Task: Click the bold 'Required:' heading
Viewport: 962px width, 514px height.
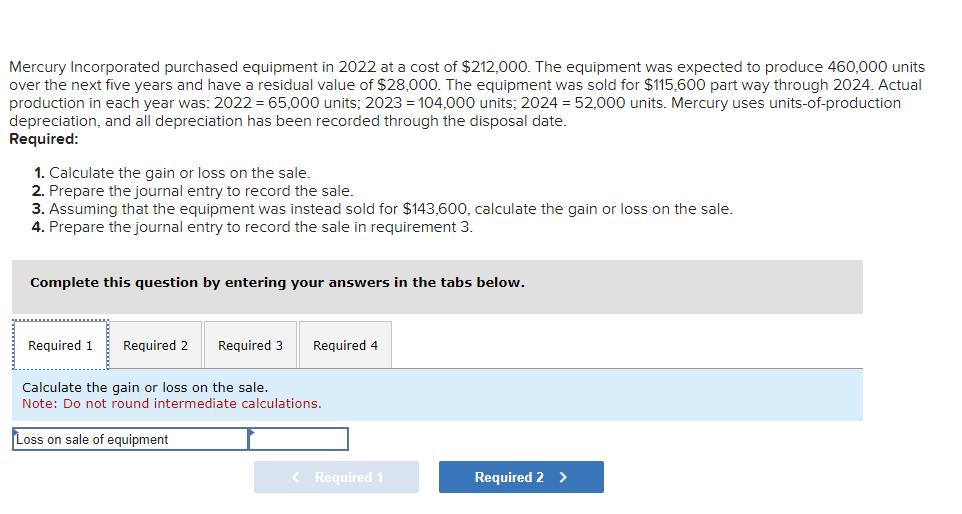Action: coord(44,139)
